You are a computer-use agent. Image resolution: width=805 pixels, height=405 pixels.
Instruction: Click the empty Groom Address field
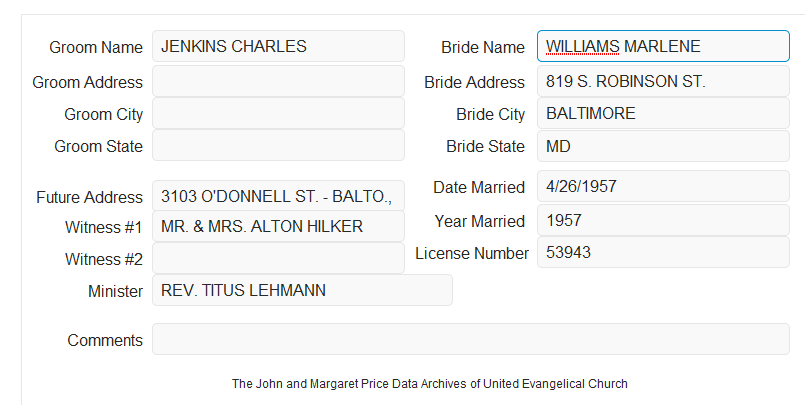click(x=278, y=81)
